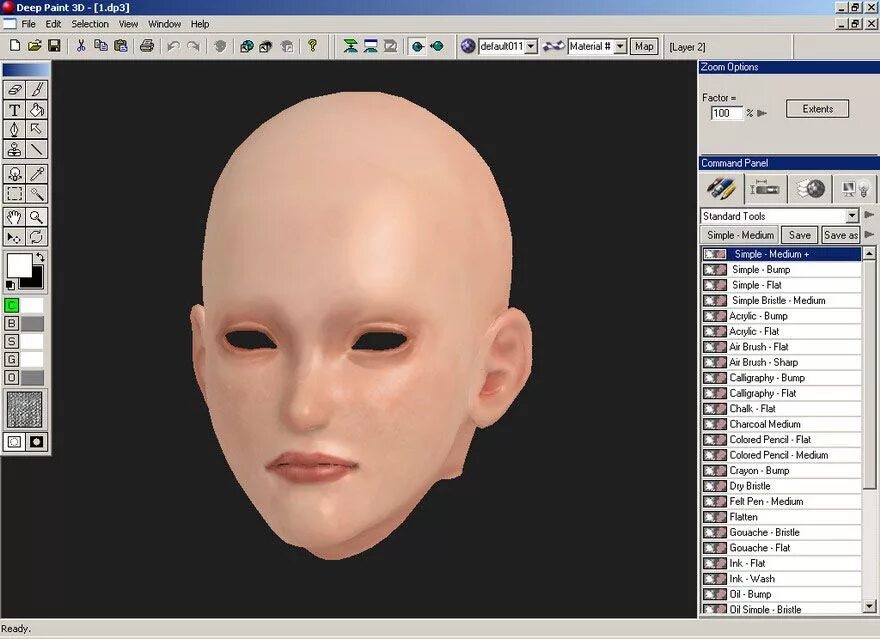
Task: Click the Open file toolbar icon
Action: (x=35, y=46)
